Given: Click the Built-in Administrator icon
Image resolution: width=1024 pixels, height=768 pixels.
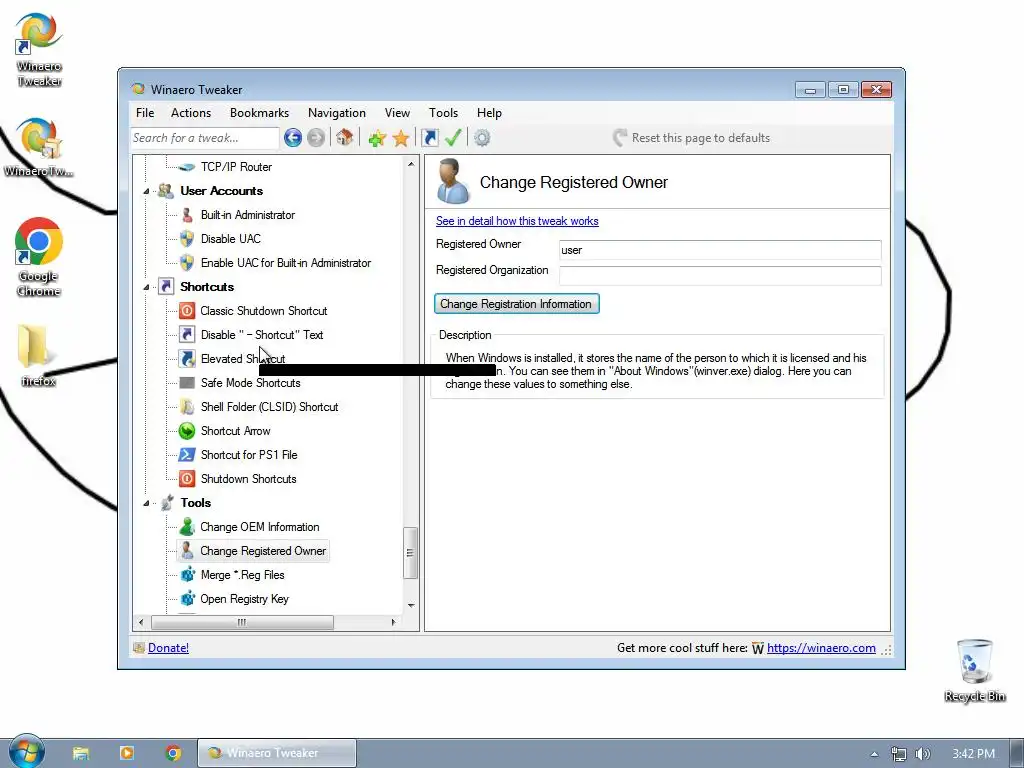Looking at the screenshot, I should (x=187, y=215).
